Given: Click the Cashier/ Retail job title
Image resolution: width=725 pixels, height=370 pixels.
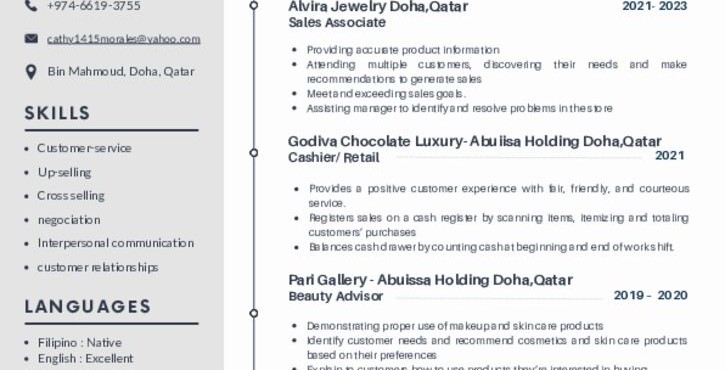Looking at the screenshot, I should tap(334, 158).
